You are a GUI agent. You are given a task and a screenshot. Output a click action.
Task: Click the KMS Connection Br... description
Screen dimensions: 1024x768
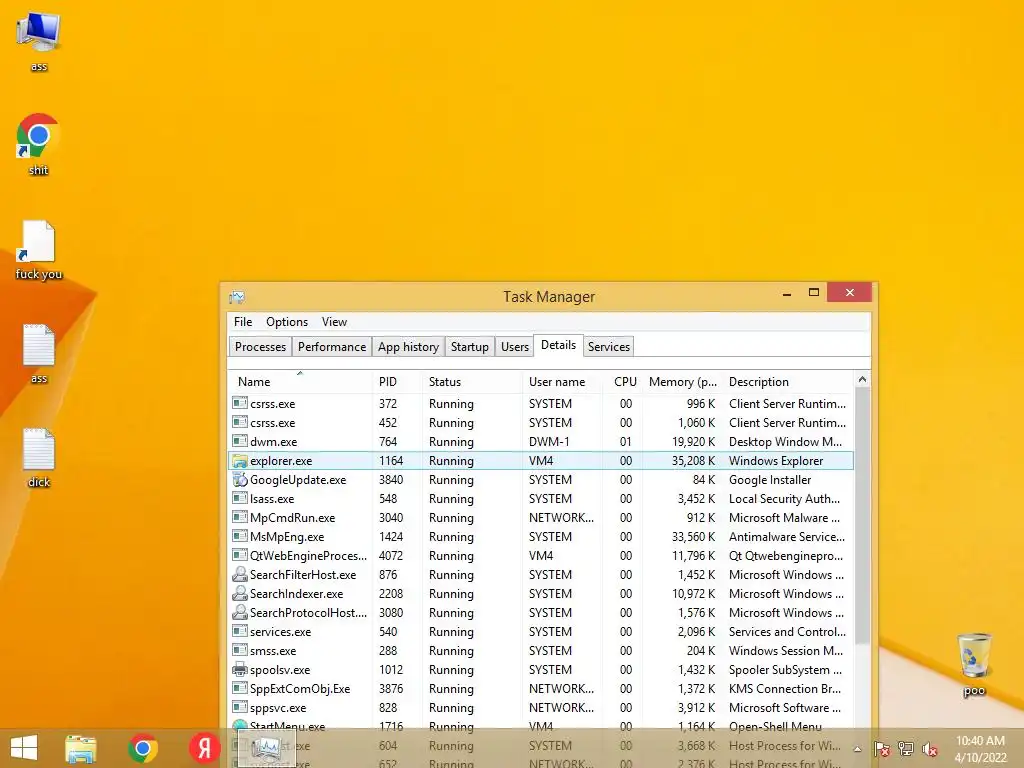[x=785, y=688]
